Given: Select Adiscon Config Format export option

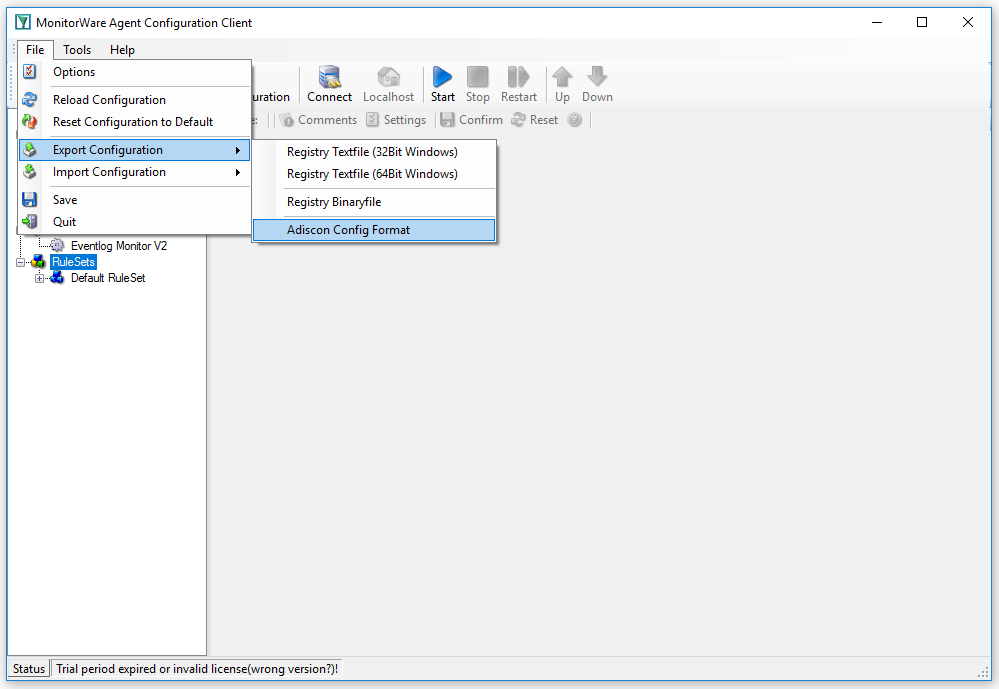Looking at the screenshot, I should click(x=374, y=230).
